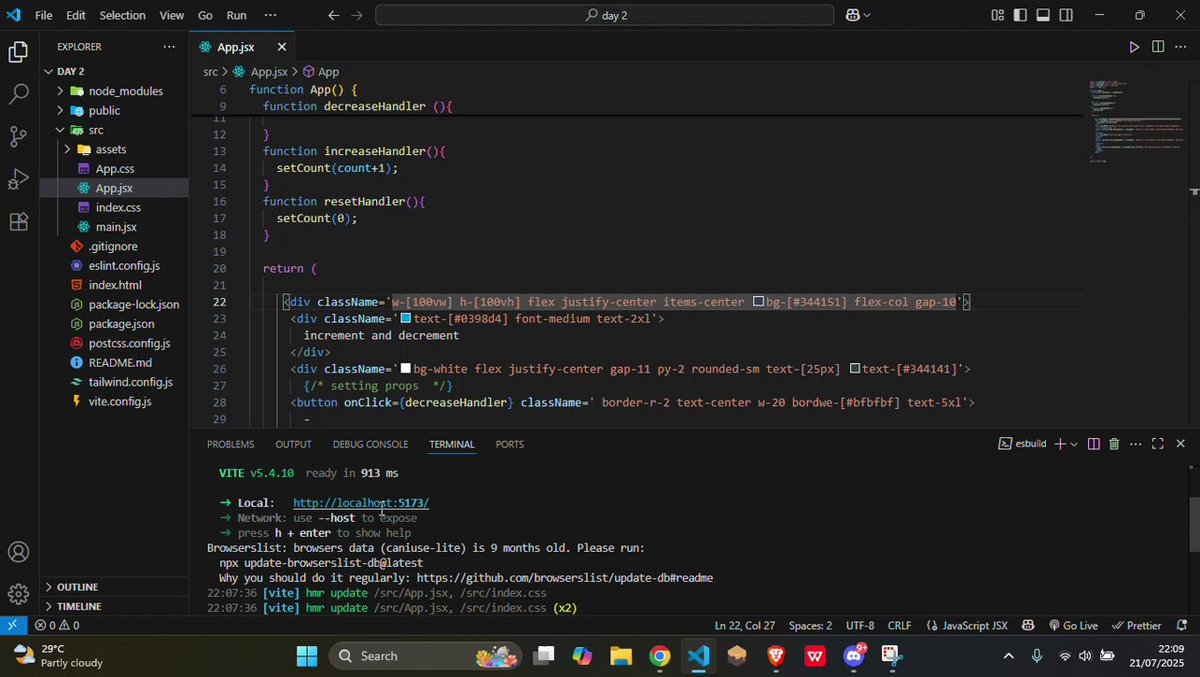Toggle Primary Side Bar visibility
This screenshot has width=1200, height=677.
1021,15
